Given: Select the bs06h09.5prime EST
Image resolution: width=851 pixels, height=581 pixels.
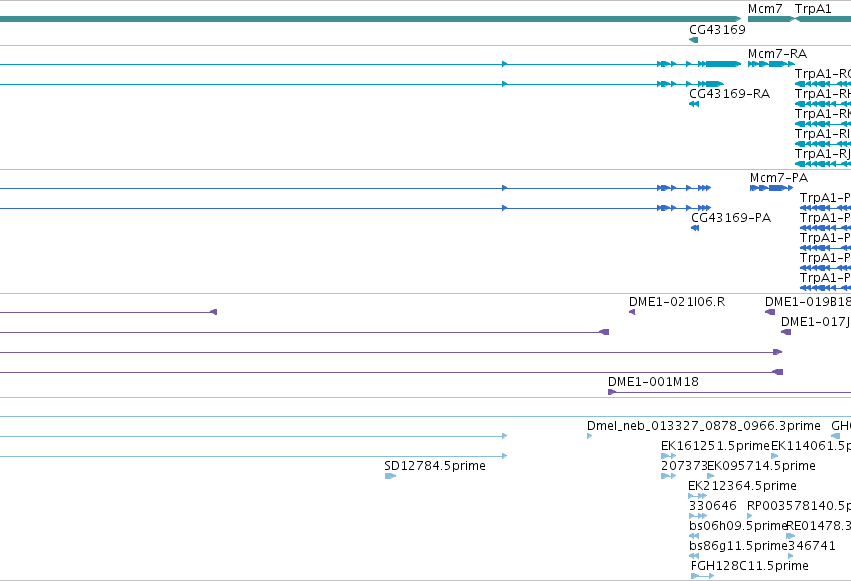Looking at the screenshot, I should 694,536.
